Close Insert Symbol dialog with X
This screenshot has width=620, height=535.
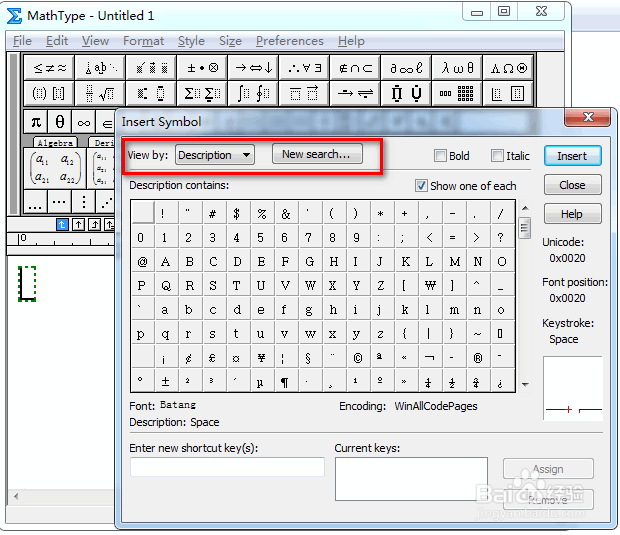(588, 117)
